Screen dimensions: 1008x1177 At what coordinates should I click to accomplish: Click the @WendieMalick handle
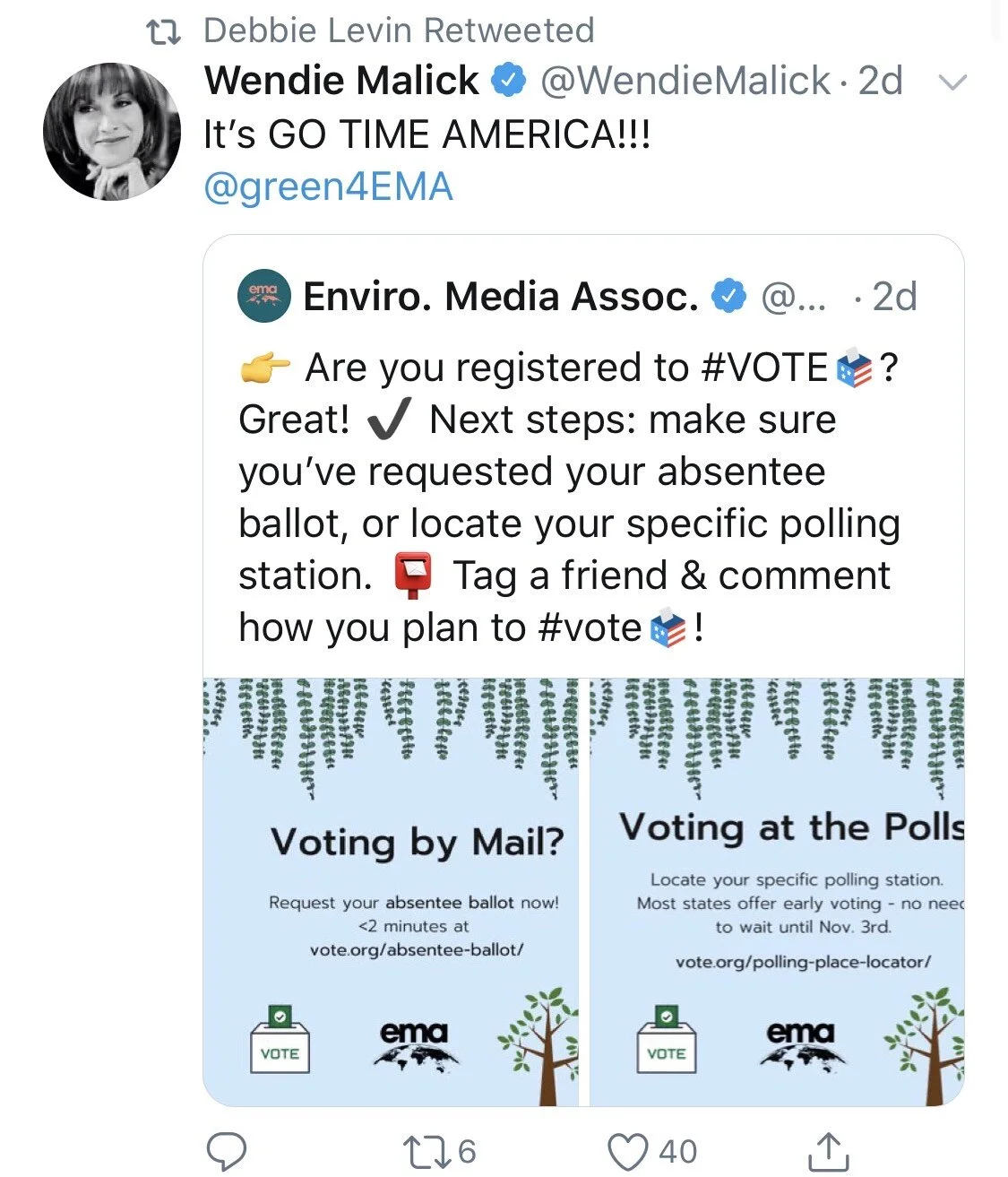[x=685, y=81]
